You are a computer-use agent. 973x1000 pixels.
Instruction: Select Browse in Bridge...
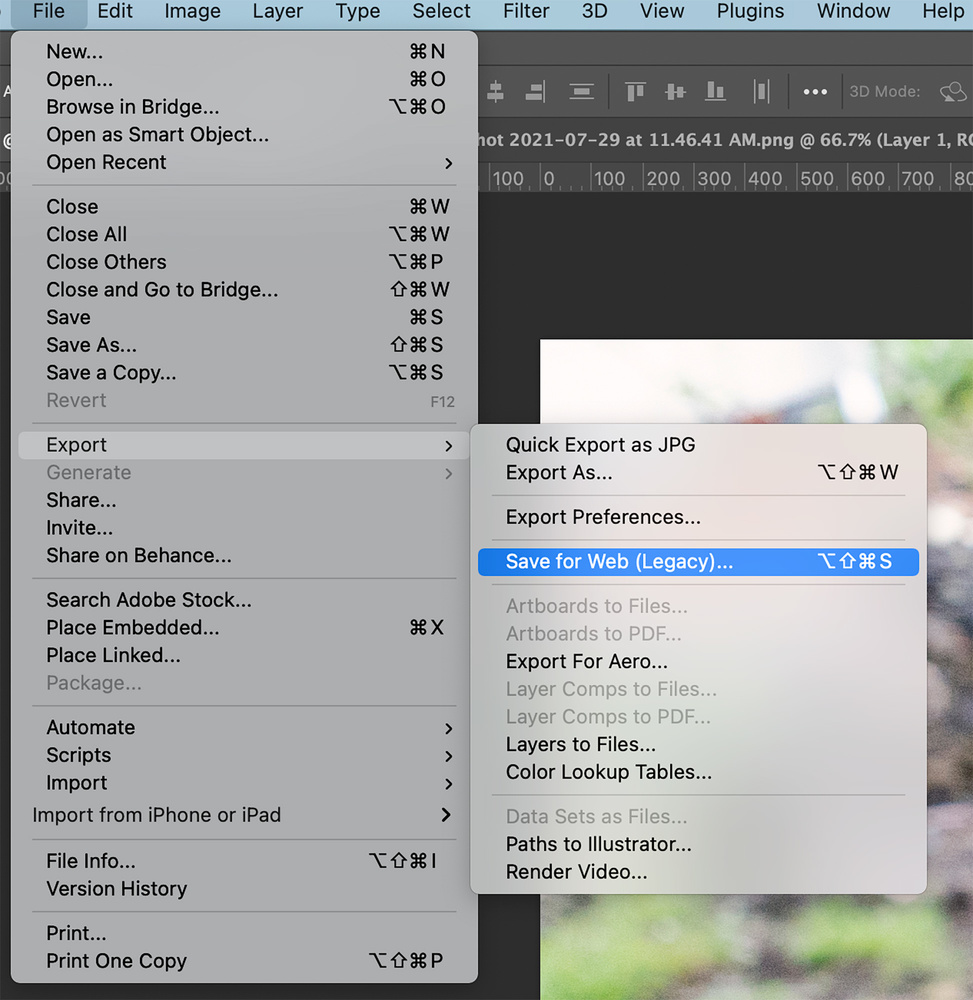click(244, 107)
